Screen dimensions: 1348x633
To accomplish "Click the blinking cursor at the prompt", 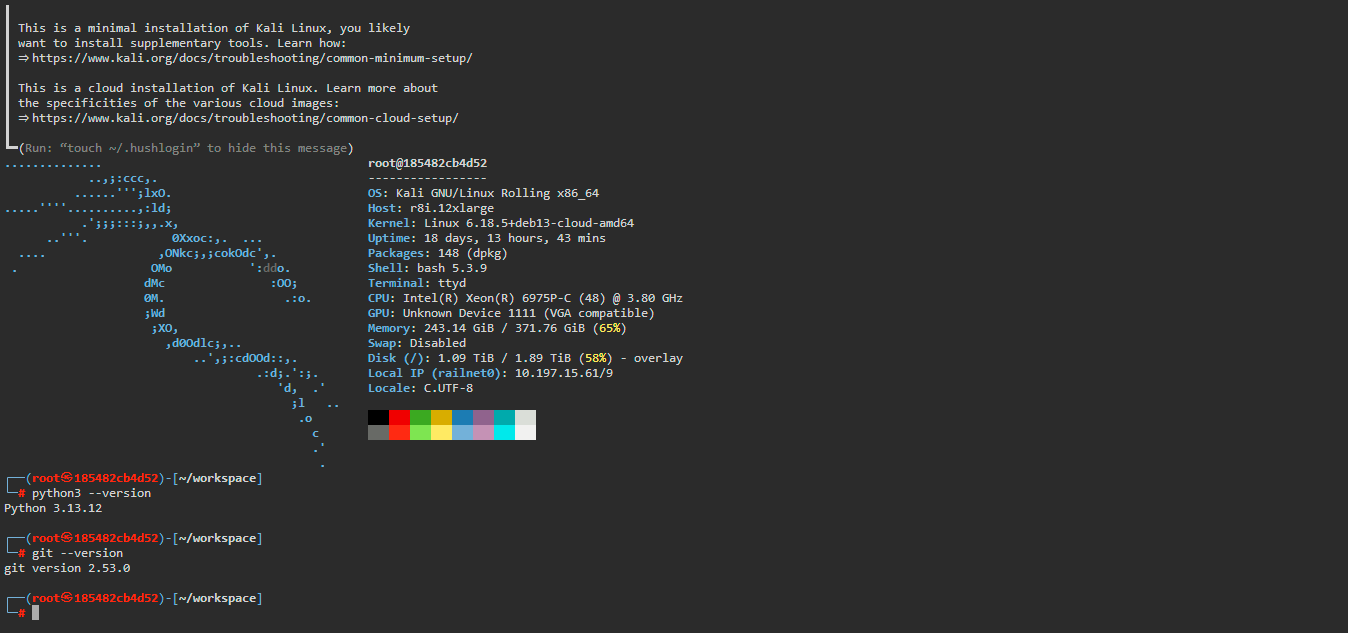I will click(x=33, y=611).
